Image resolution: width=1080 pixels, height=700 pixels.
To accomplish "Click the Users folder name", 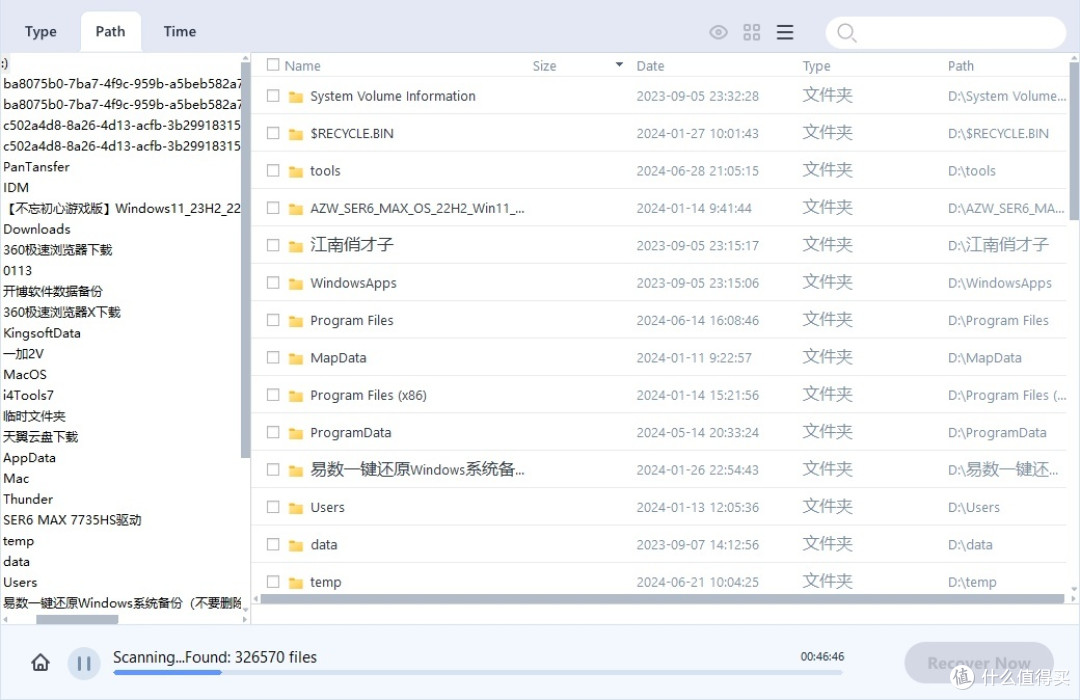I will 327,507.
